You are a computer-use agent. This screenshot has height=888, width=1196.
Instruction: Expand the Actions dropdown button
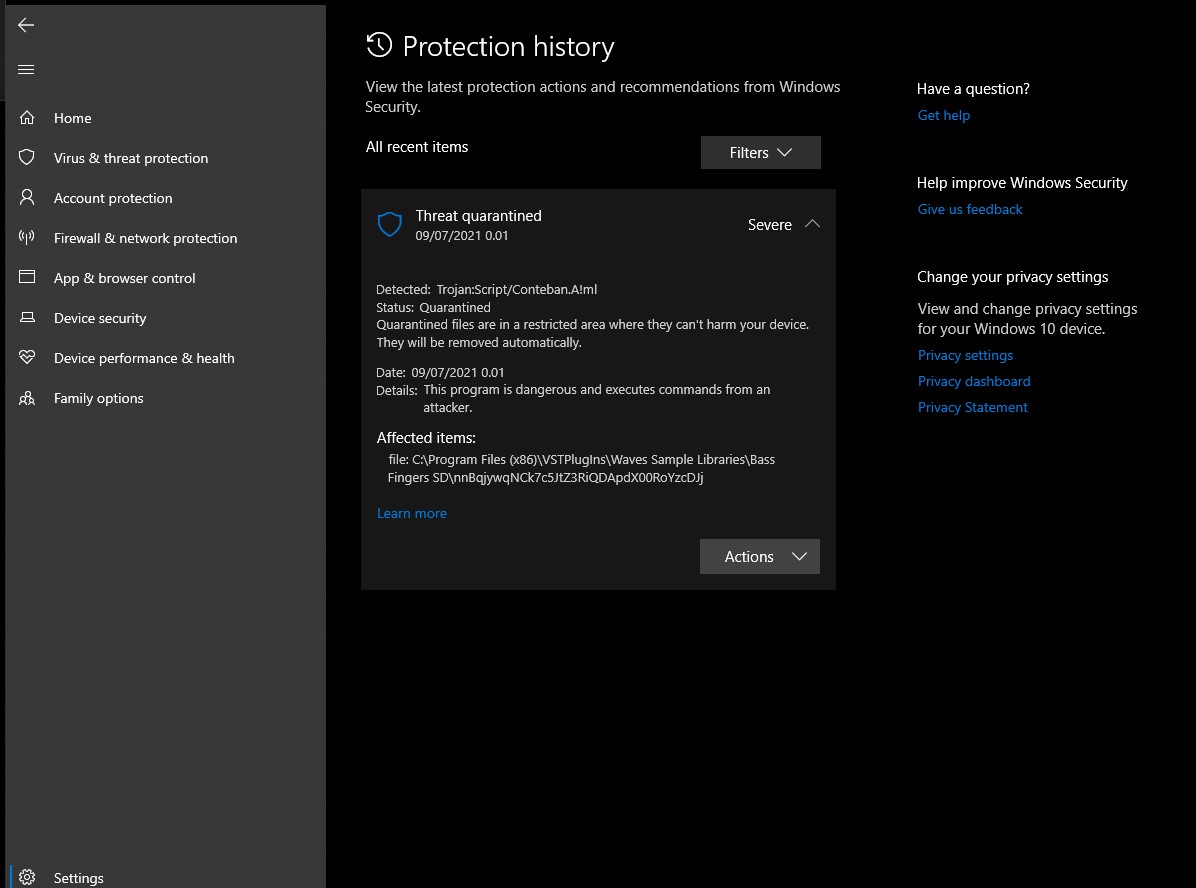[x=759, y=557]
